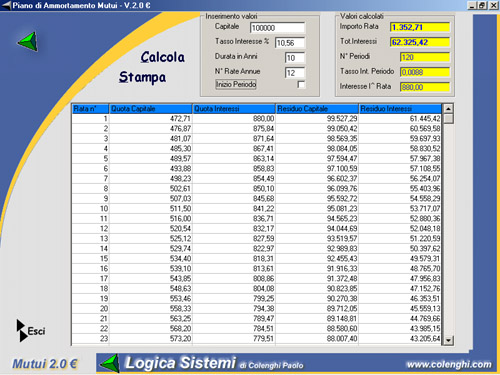Click the Inizio Periodo button
The image size is (500, 375).
(x=236, y=84)
